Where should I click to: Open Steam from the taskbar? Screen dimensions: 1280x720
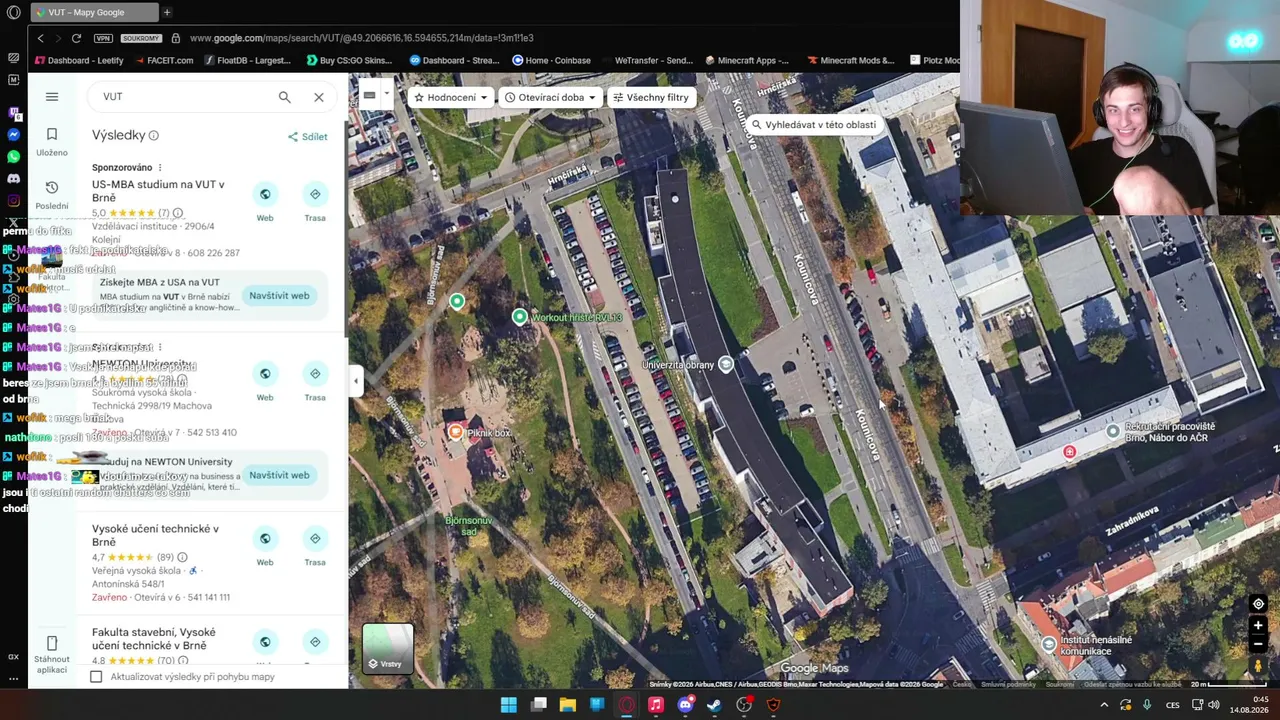(714, 705)
